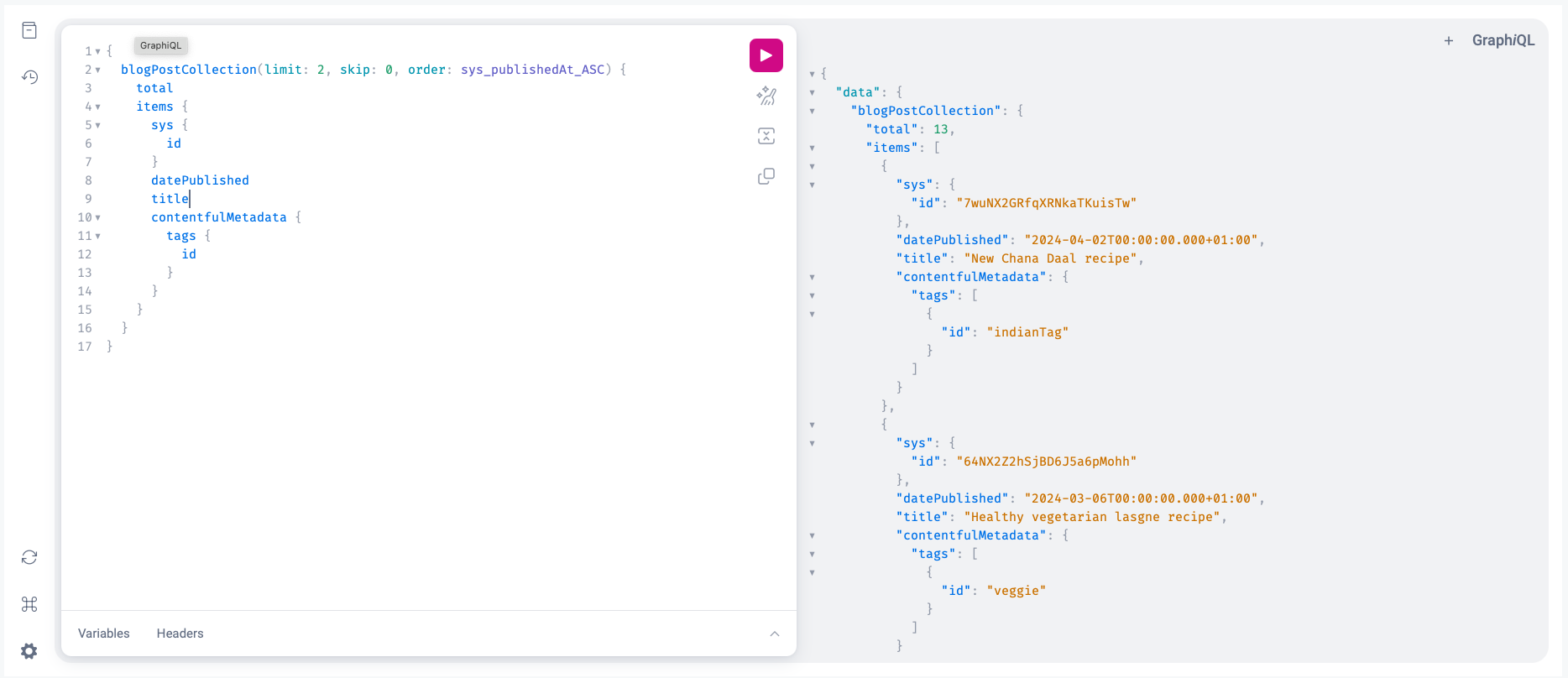Re-fetch the GraphQL schema
The width and height of the screenshot is (1568, 678).
click(29, 557)
